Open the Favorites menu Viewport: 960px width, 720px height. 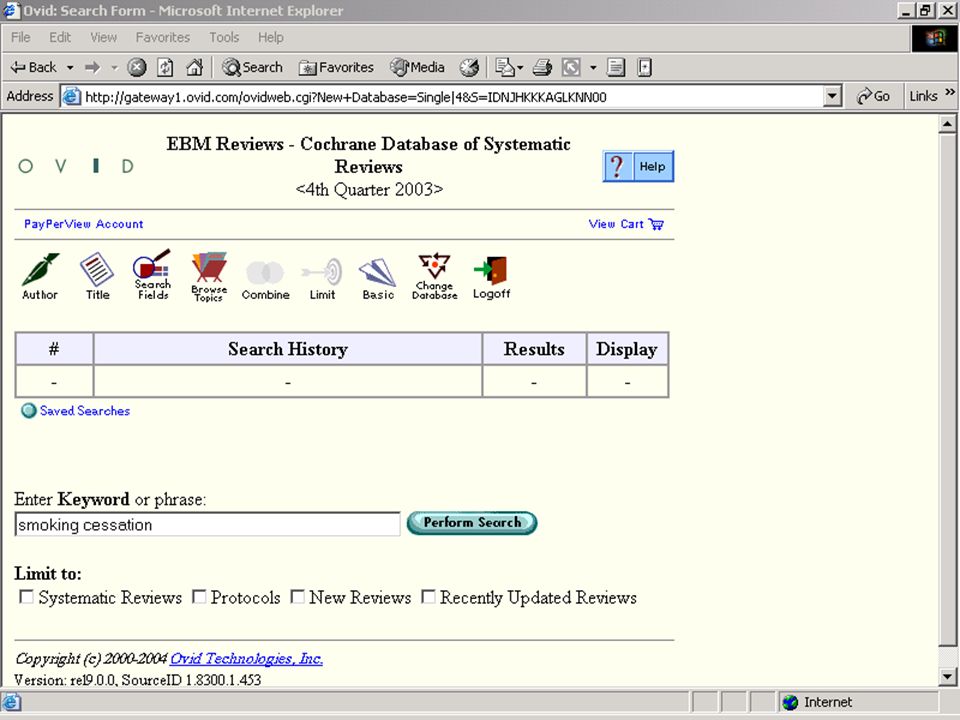tap(163, 37)
